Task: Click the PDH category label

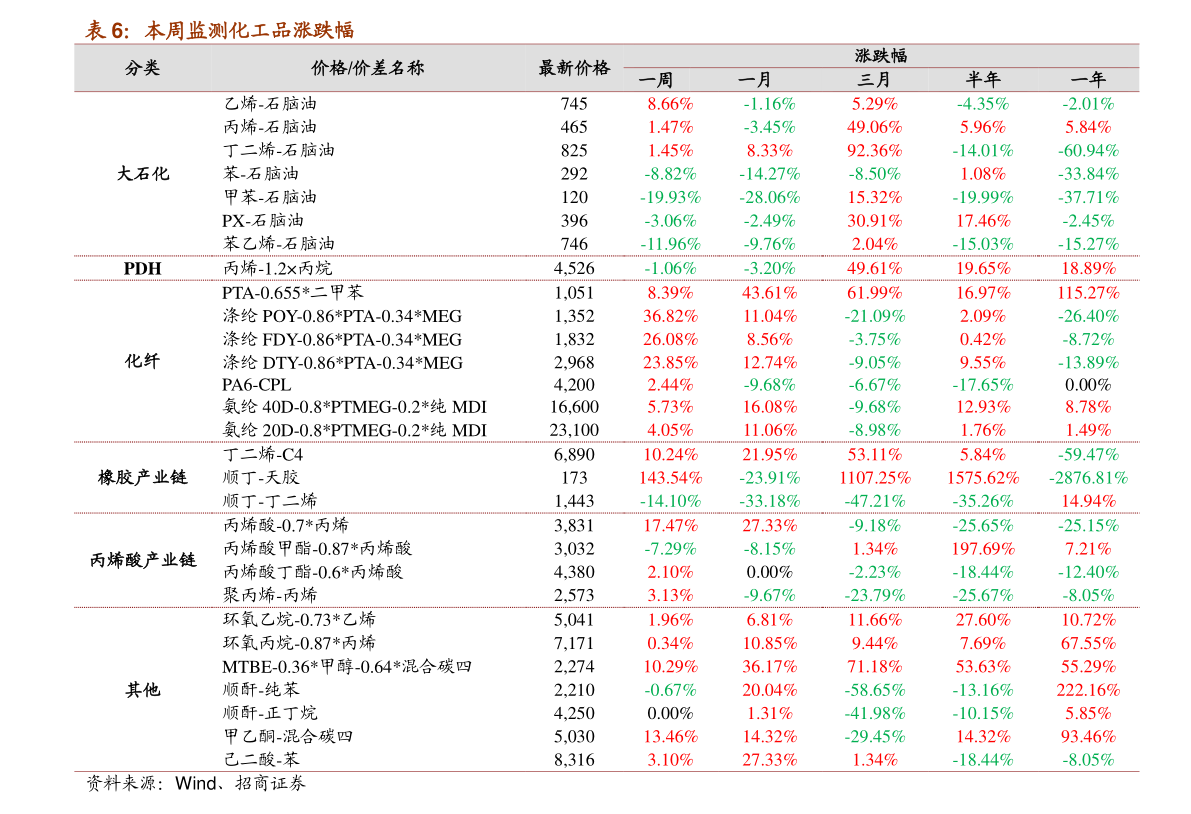Action: 143,269
